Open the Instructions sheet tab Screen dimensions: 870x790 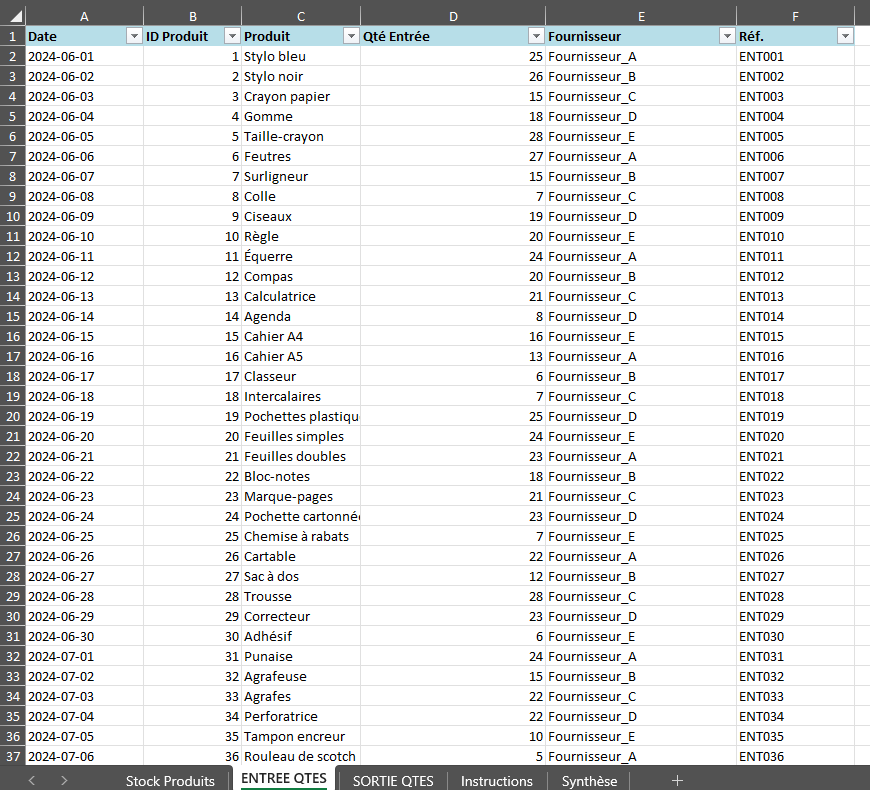[497, 781]
